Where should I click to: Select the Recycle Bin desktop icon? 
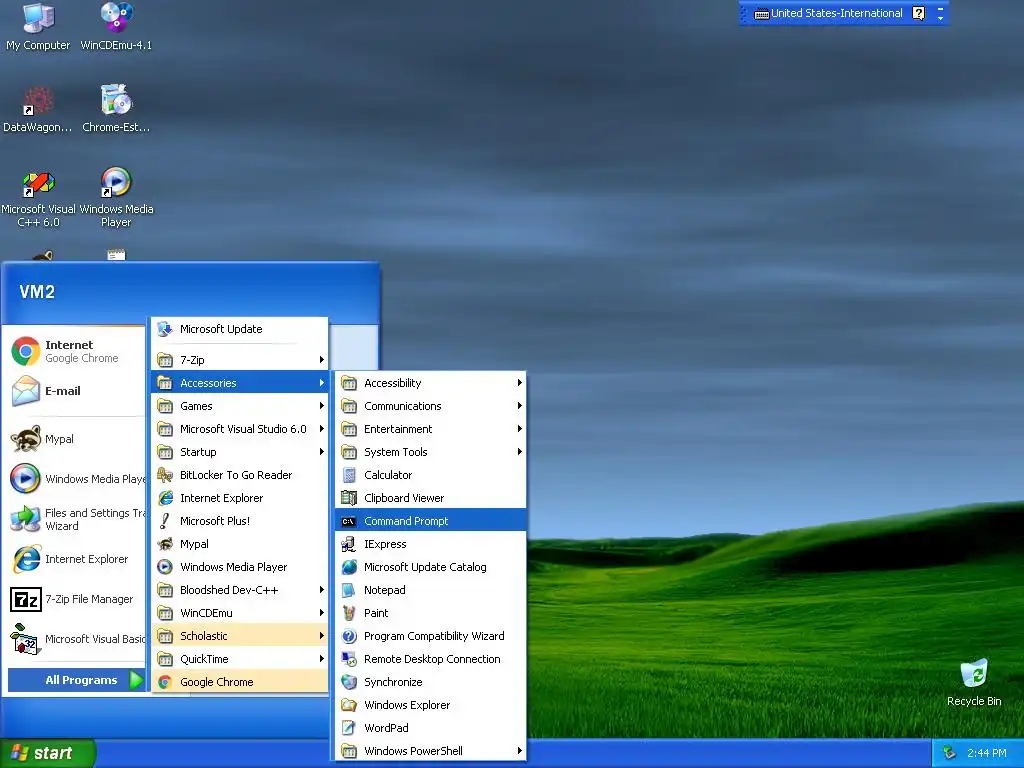click(x=974, y=682)
